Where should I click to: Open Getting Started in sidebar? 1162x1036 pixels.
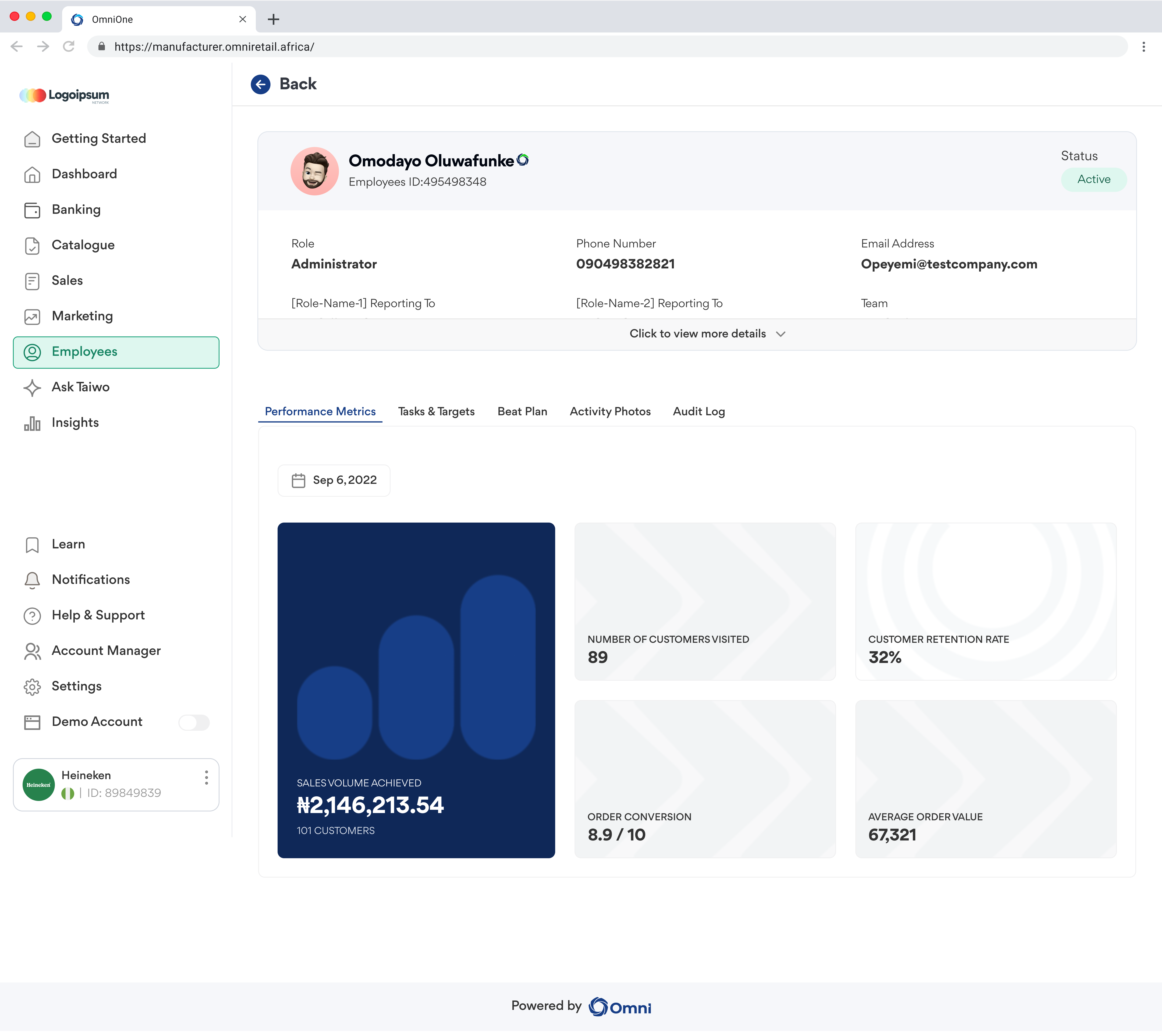(116, 139)
